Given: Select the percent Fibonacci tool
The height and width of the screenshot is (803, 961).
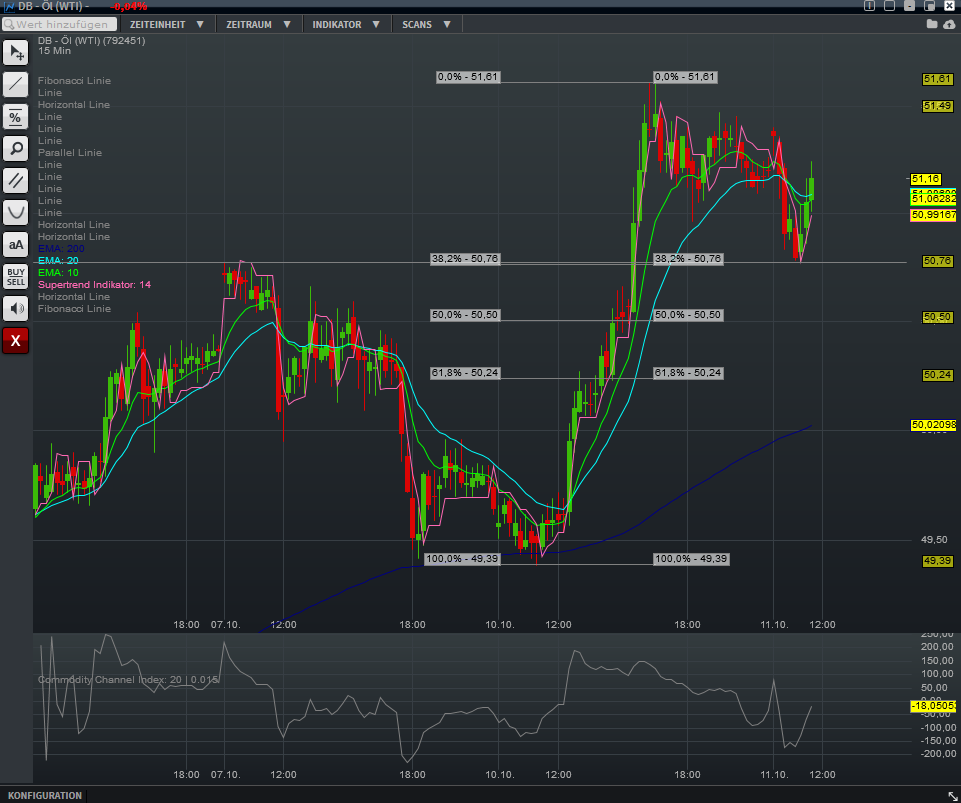Looking at the screenshot, I should coord(15,116).
